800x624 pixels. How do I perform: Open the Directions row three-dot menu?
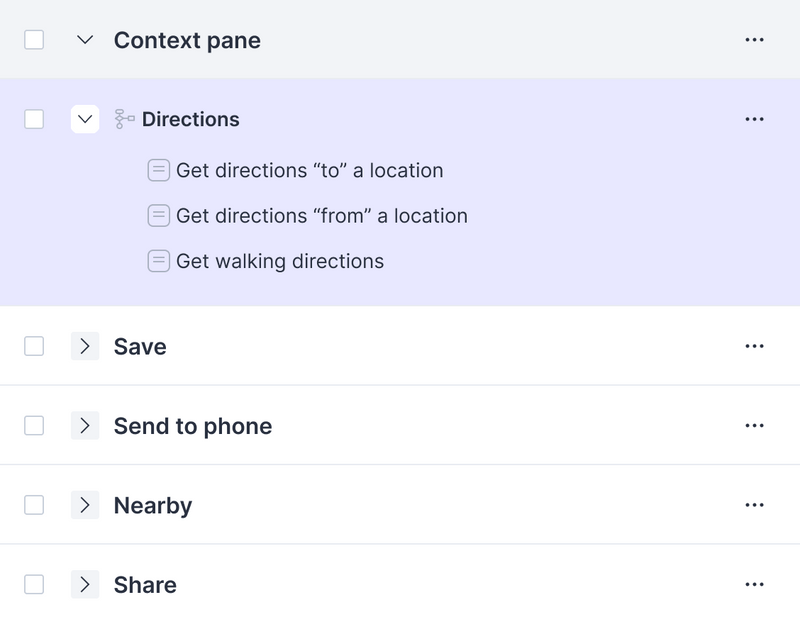(754, 119)
